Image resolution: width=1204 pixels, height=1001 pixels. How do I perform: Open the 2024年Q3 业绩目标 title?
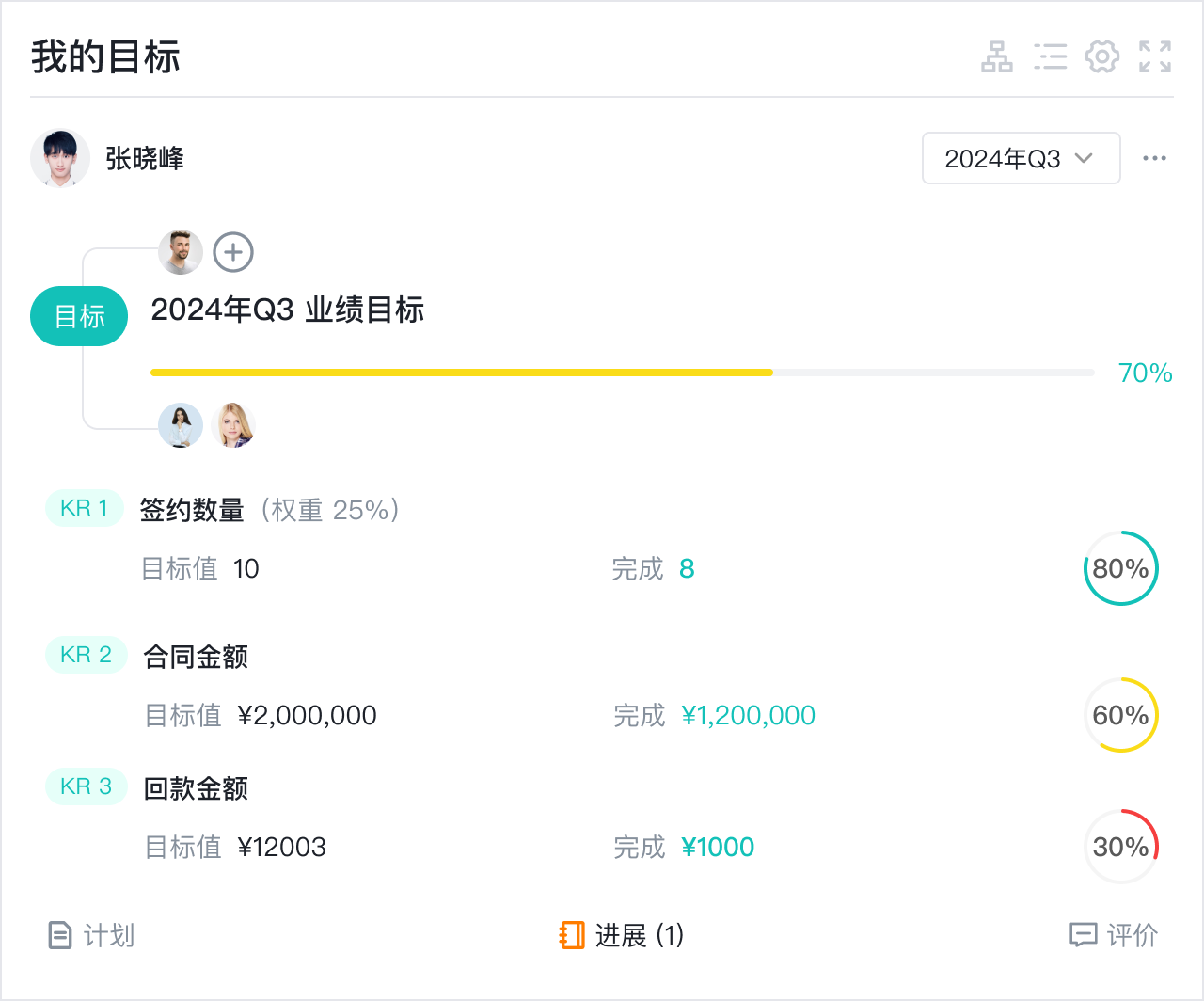click(287, 310)
